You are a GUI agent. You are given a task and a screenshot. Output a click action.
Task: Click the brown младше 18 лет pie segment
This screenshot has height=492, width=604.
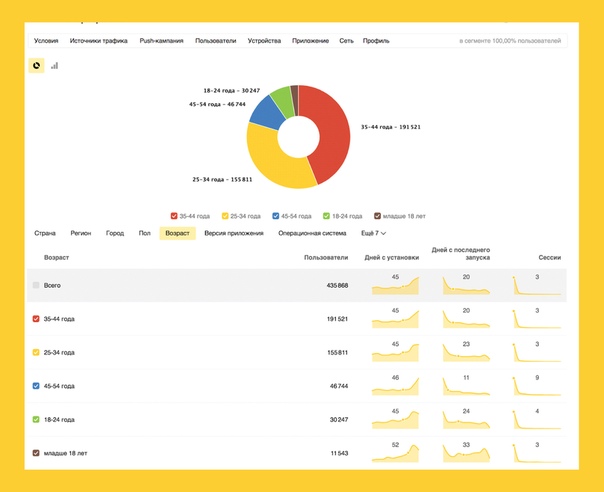pyautogui.click(x=295, y=99)
